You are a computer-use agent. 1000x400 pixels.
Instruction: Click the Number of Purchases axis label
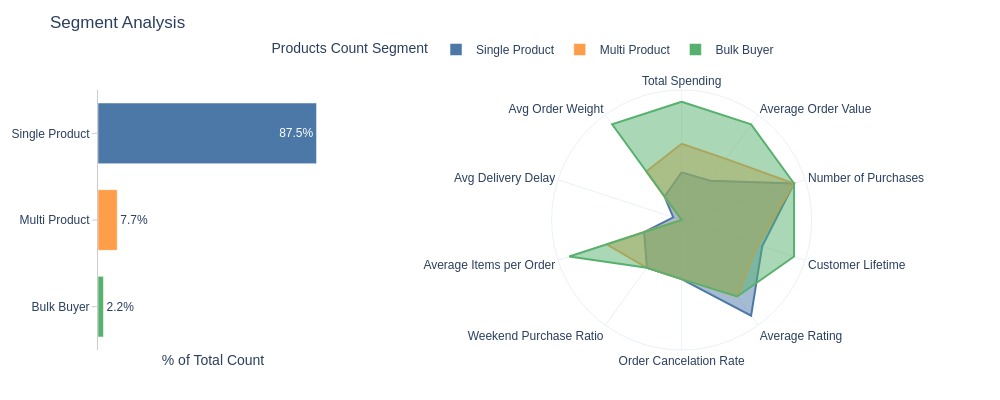click(x=865, y=178)
